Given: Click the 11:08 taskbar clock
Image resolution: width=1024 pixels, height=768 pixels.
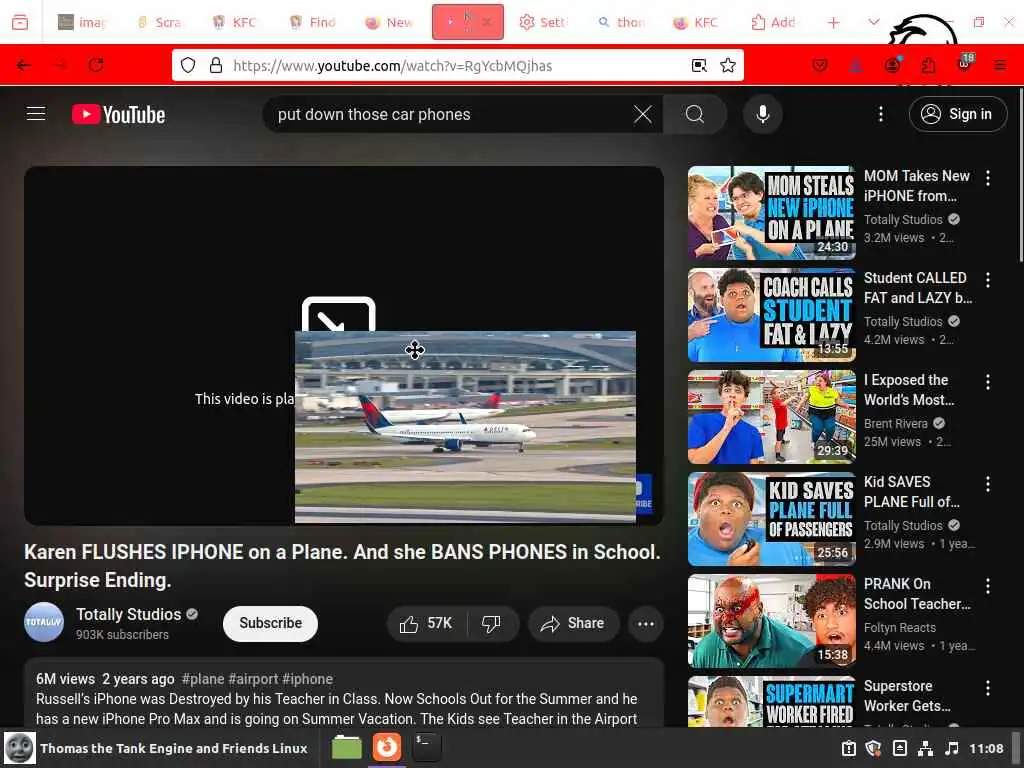Looking at the screenshot, I should [x=985, y=748].
